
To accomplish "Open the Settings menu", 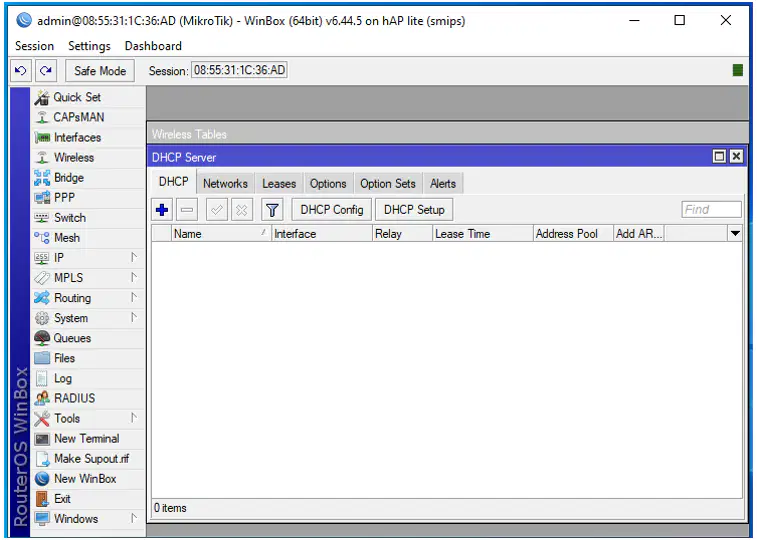I will (x=89, y=46).
